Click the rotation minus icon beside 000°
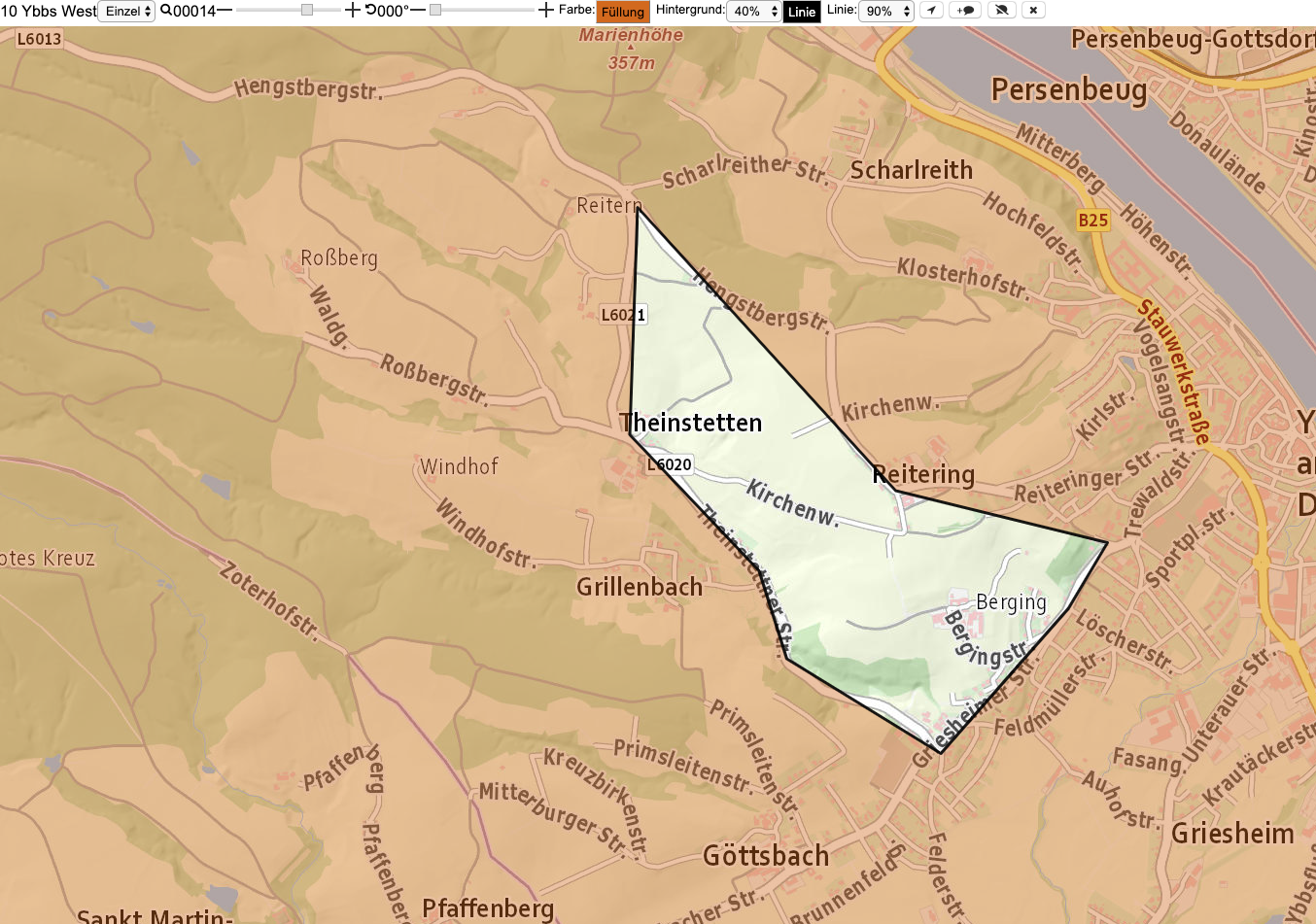1316x924 pixels. point(419,11)
